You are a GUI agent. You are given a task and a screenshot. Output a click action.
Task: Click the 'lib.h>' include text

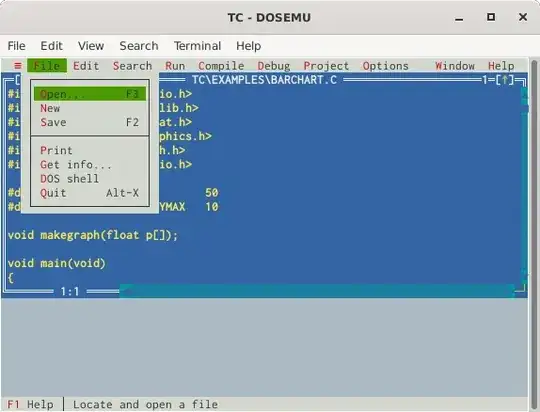pyautogui.click(x=179, y=108)
